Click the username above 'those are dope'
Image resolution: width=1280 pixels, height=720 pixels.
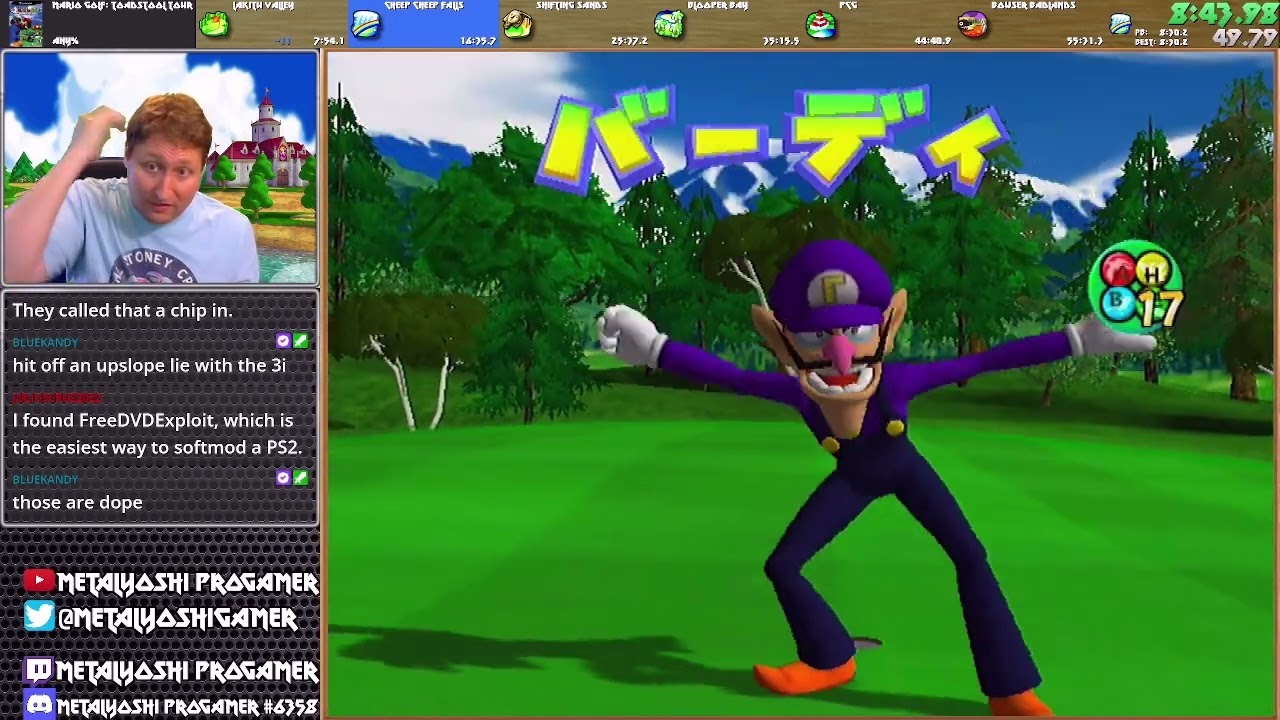pyautogui.click(x=45, y=479)
